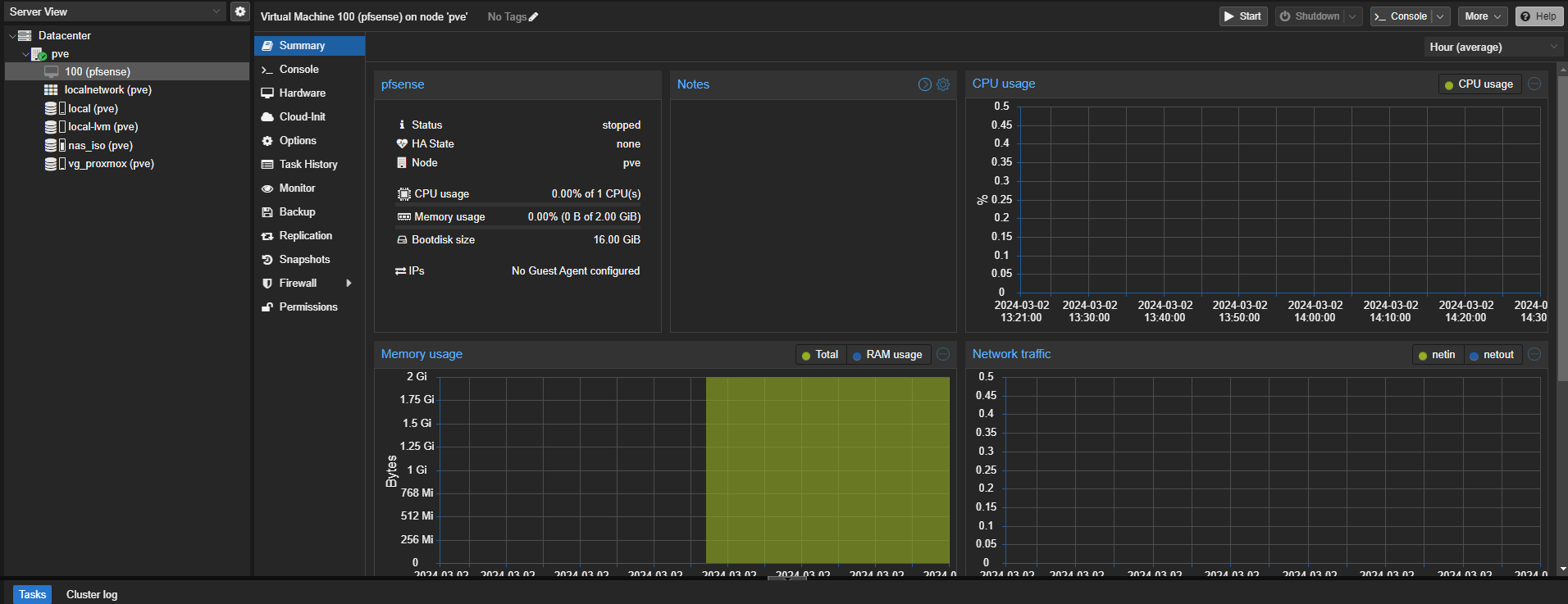Screen dimensions: 1568x604
Task: Click the green memory Total area in chart
Action: pyautogui.click(x=827, y=470)
